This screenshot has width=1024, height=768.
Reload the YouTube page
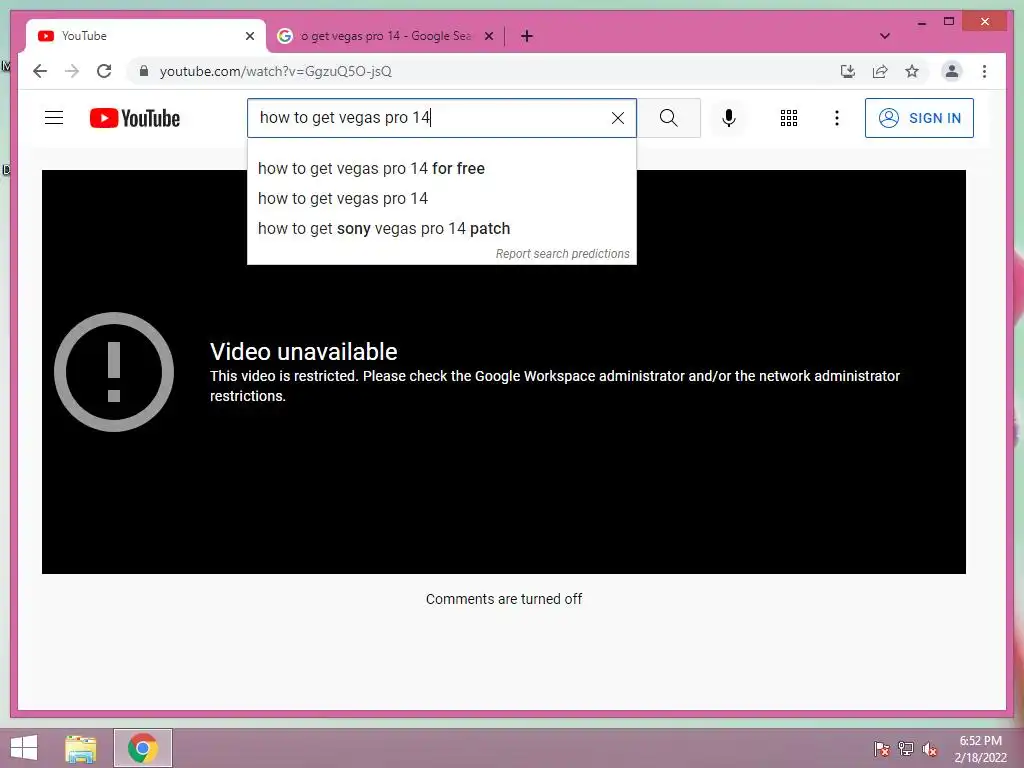click(x=104, y=71)
